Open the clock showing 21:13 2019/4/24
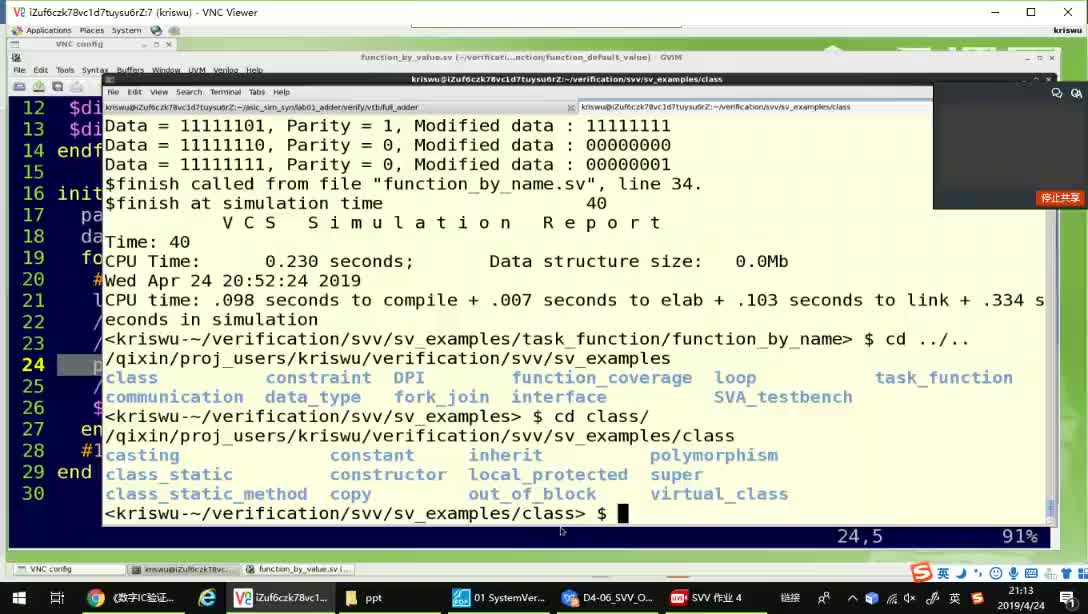The width and height of the screenshot is (1088, 614). pos(1021,597)
